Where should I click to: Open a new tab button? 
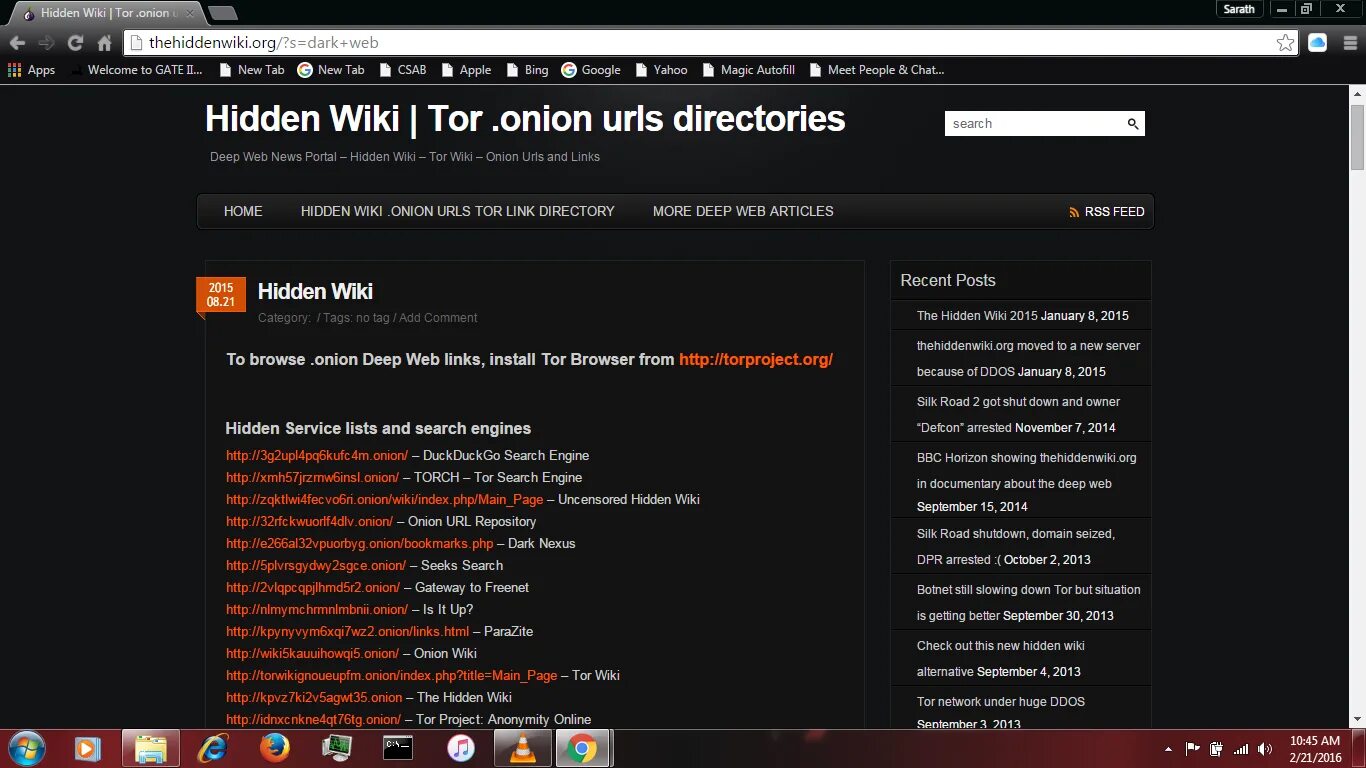click(x=222, y=13)
